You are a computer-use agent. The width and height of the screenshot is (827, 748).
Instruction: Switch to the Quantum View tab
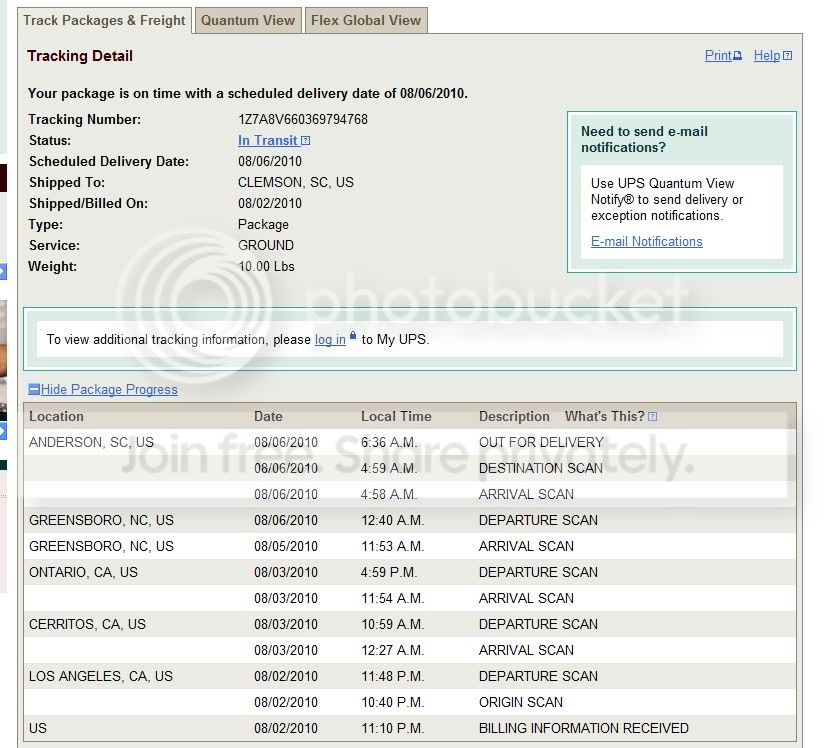coord(248,21)
